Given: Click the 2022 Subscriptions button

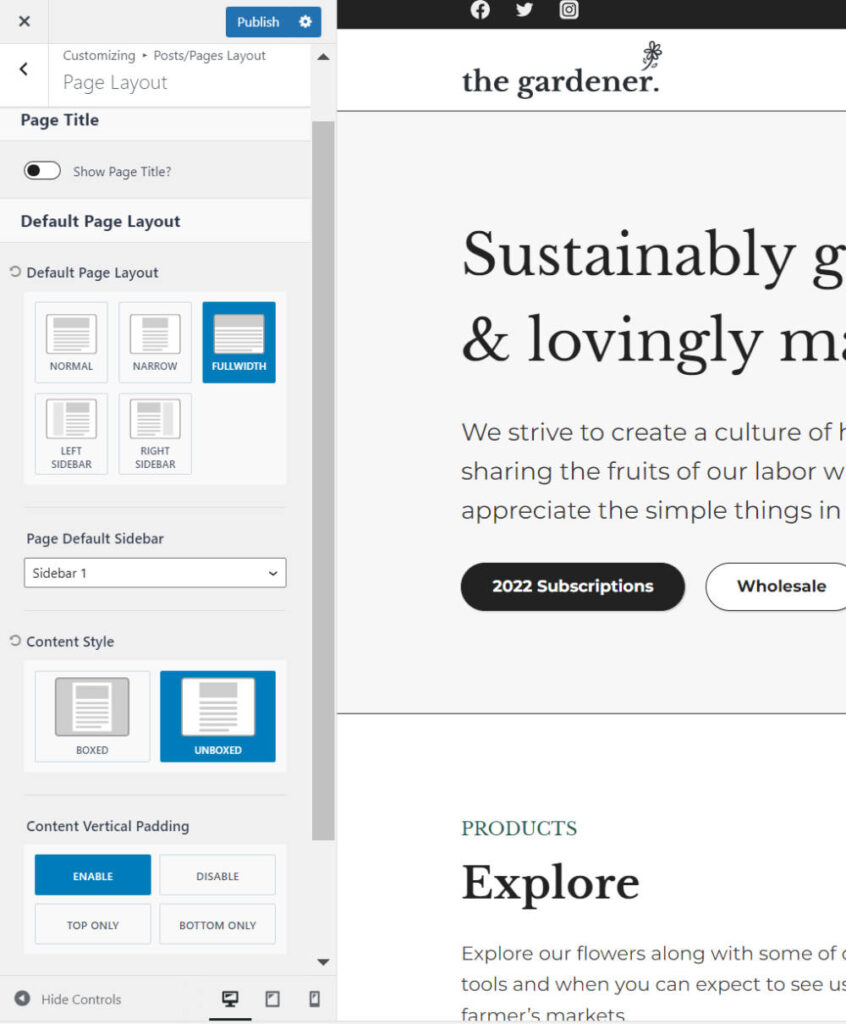Looking at the screenshot, I should [x=572, y=587].
